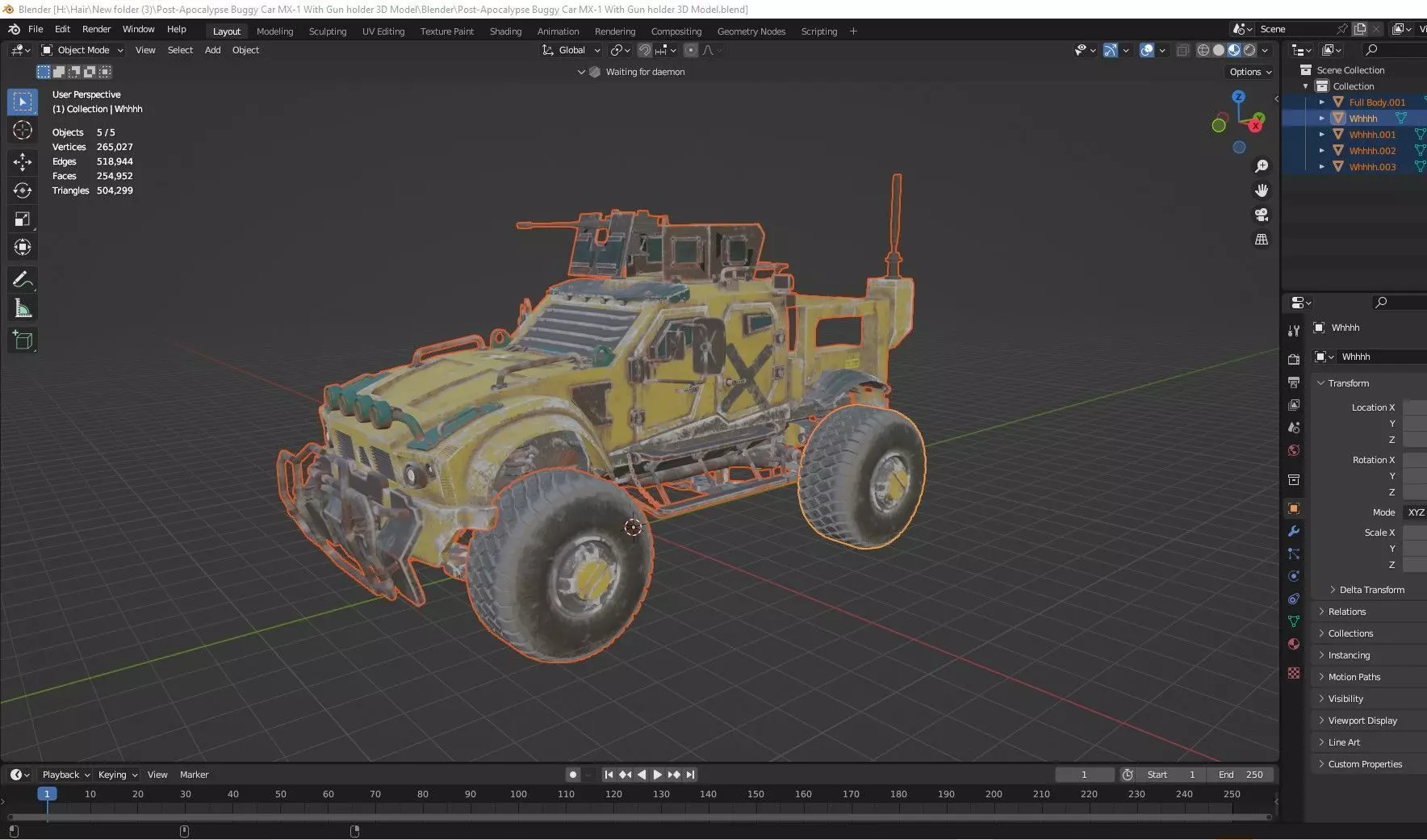
Task: Toggle auto keying record button
Action: tap(573, 775)
